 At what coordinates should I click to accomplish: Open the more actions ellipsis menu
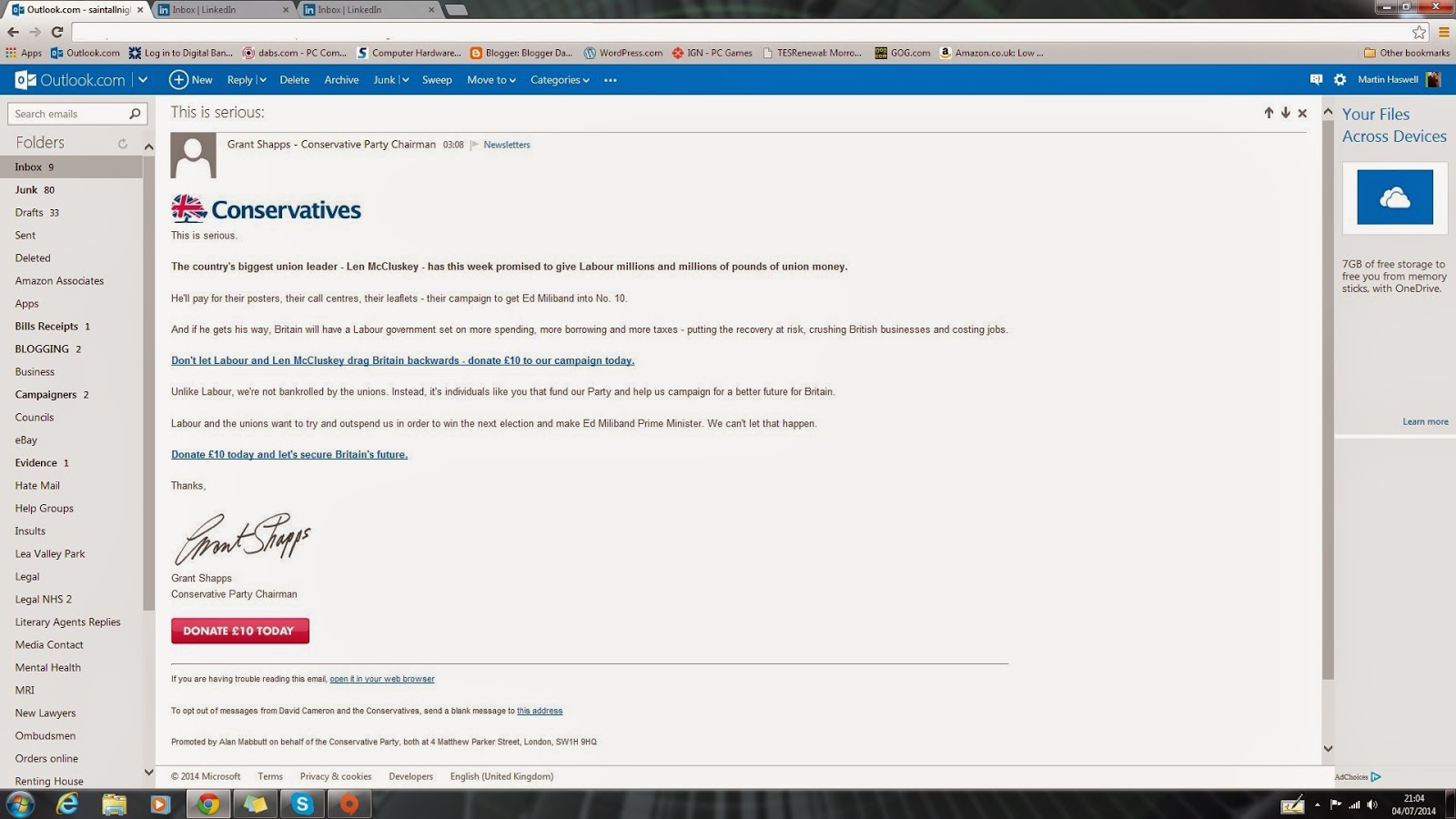pos(611,80)
